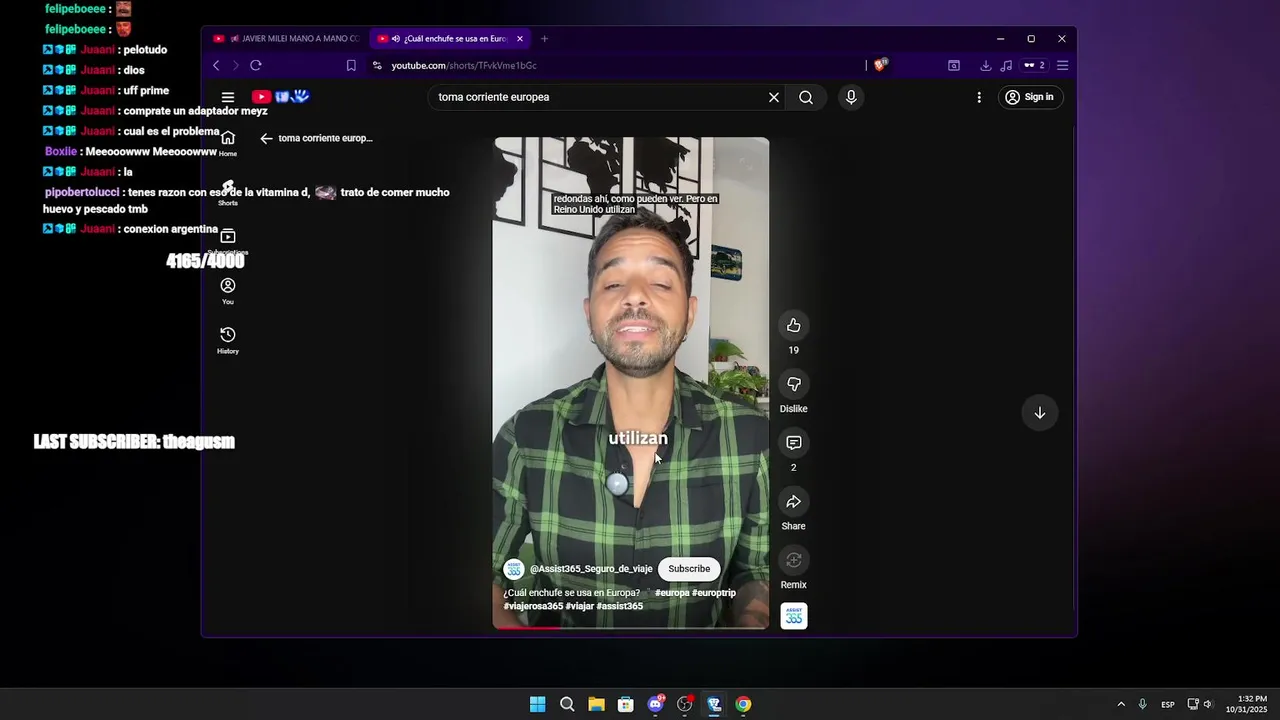The width and height of the screenshot is (1280, 720).
Task: Open the microphone tray icon
Action: [1142, 704]
